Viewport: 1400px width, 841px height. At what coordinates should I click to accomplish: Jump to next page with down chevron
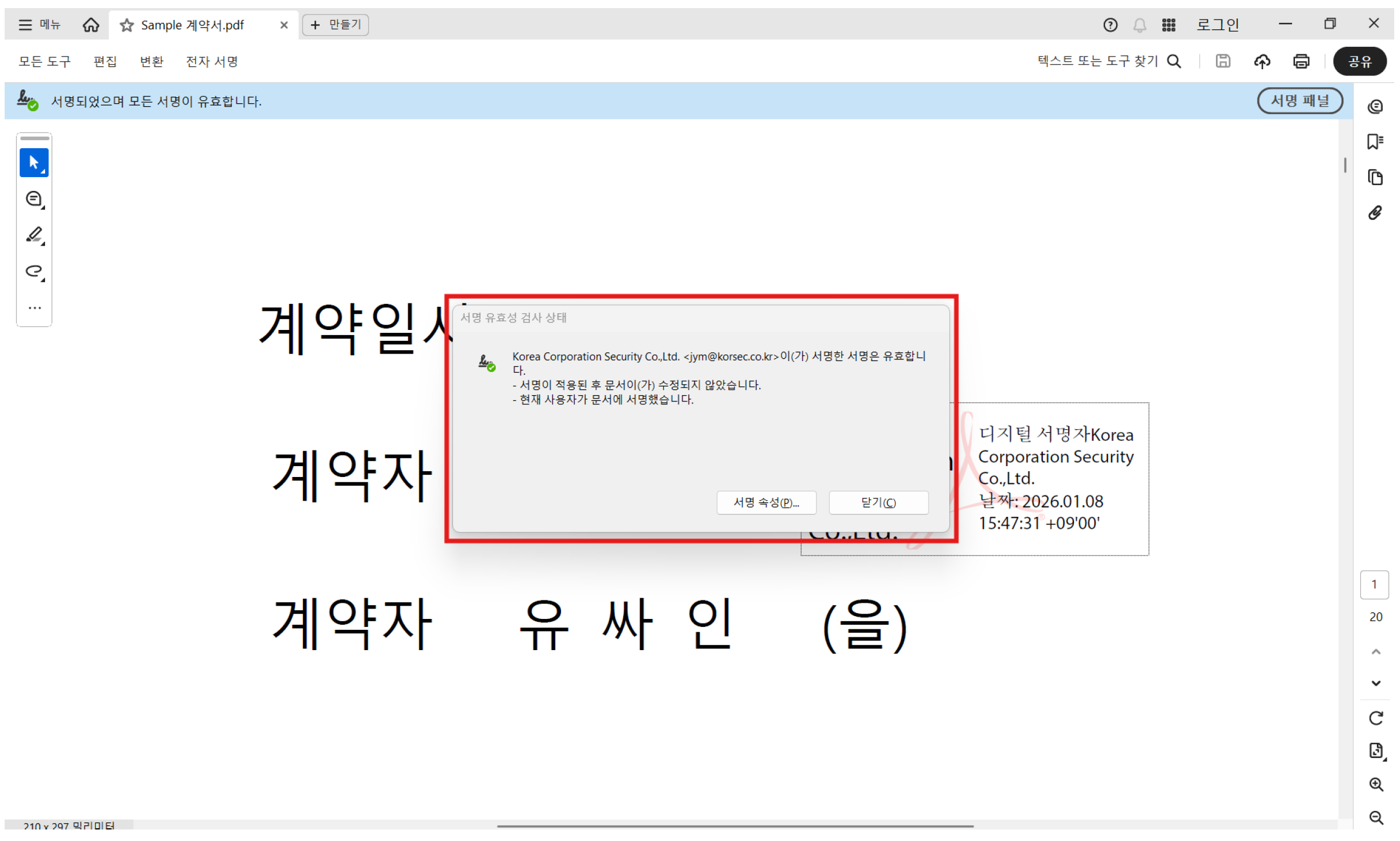(x=1376, y=683)
